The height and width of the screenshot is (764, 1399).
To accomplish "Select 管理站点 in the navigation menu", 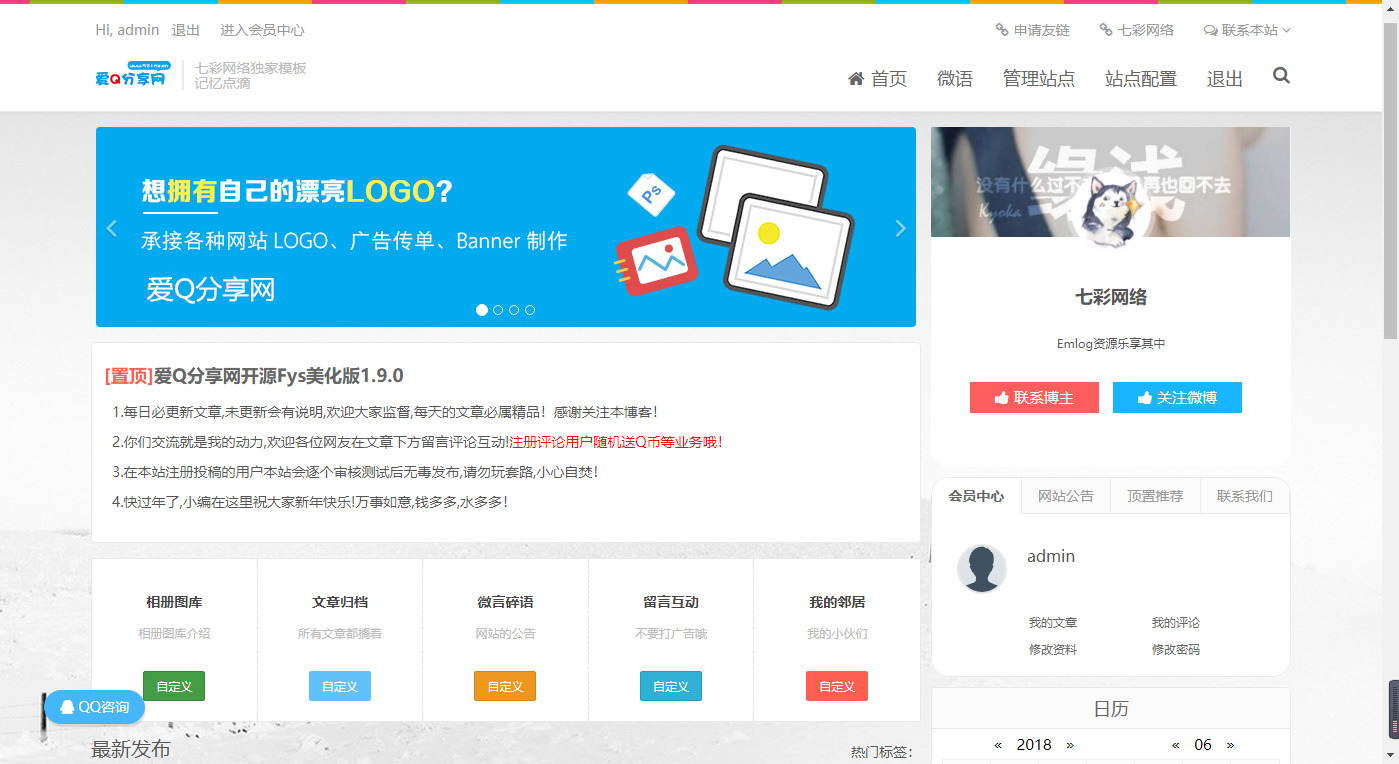I will [1039, 78].
